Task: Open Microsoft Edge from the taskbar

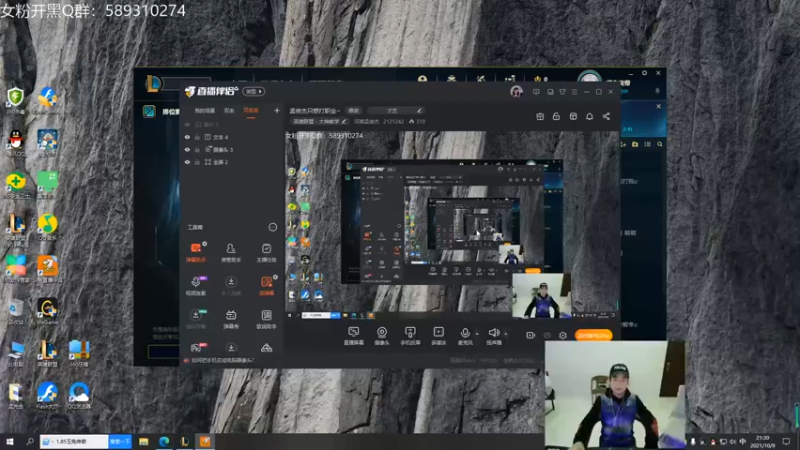Action: coord(164,441)
